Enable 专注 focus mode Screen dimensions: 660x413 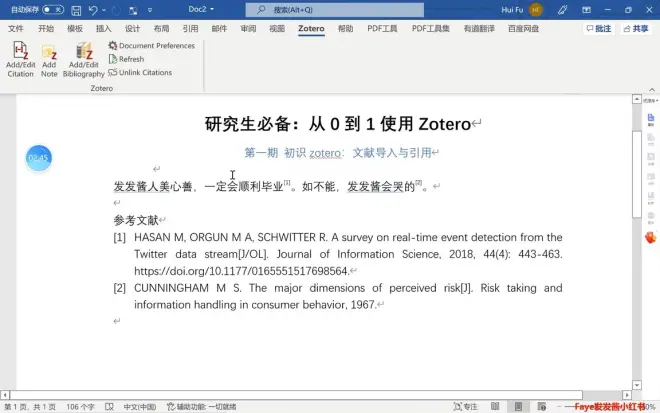(x=465, y=407)
